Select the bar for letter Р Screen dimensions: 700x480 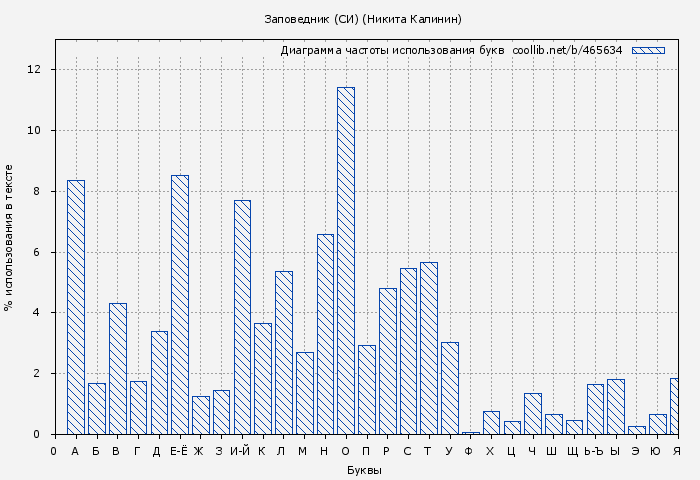tap(388, 361)
